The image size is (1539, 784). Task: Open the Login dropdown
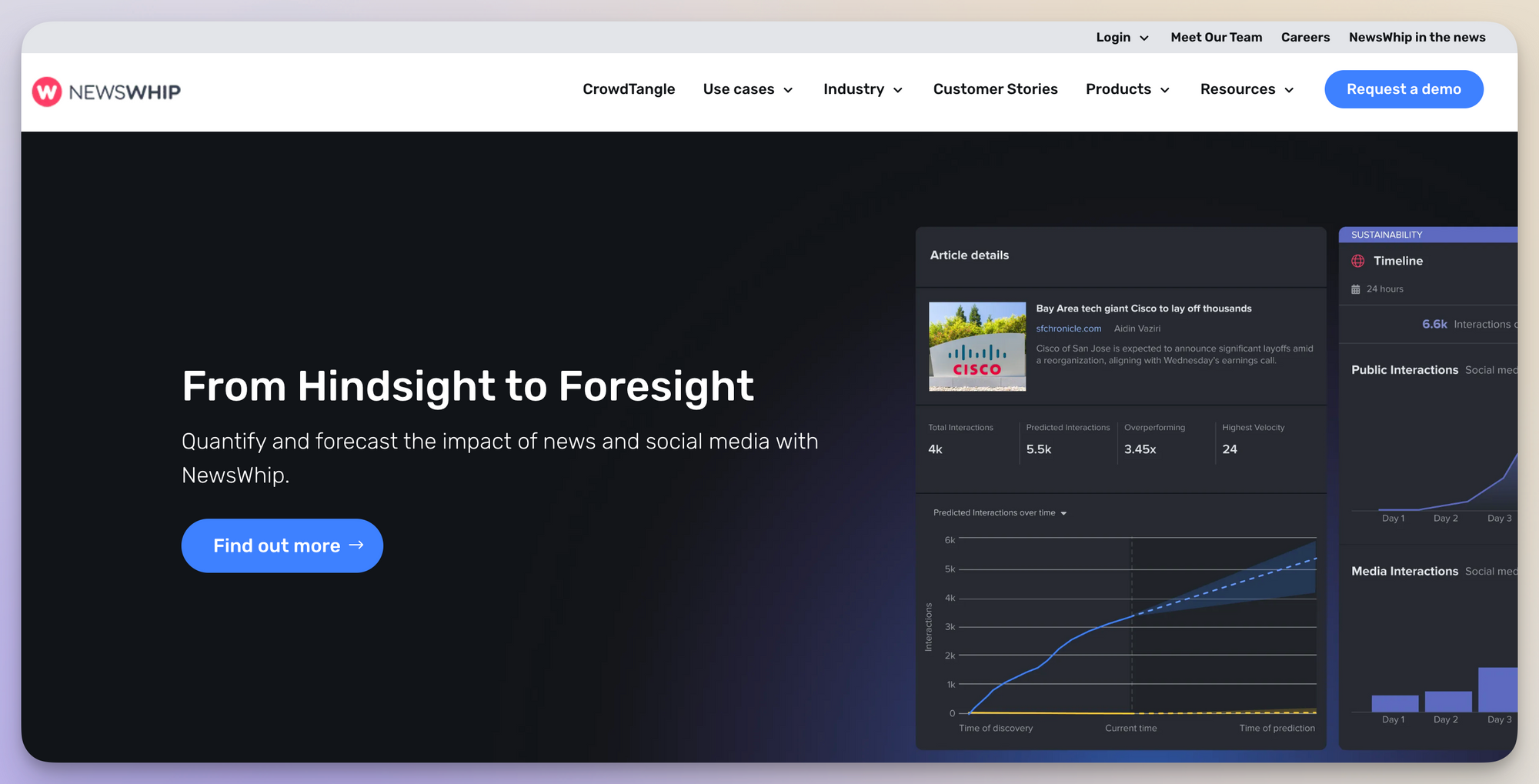click(1122, 37)
